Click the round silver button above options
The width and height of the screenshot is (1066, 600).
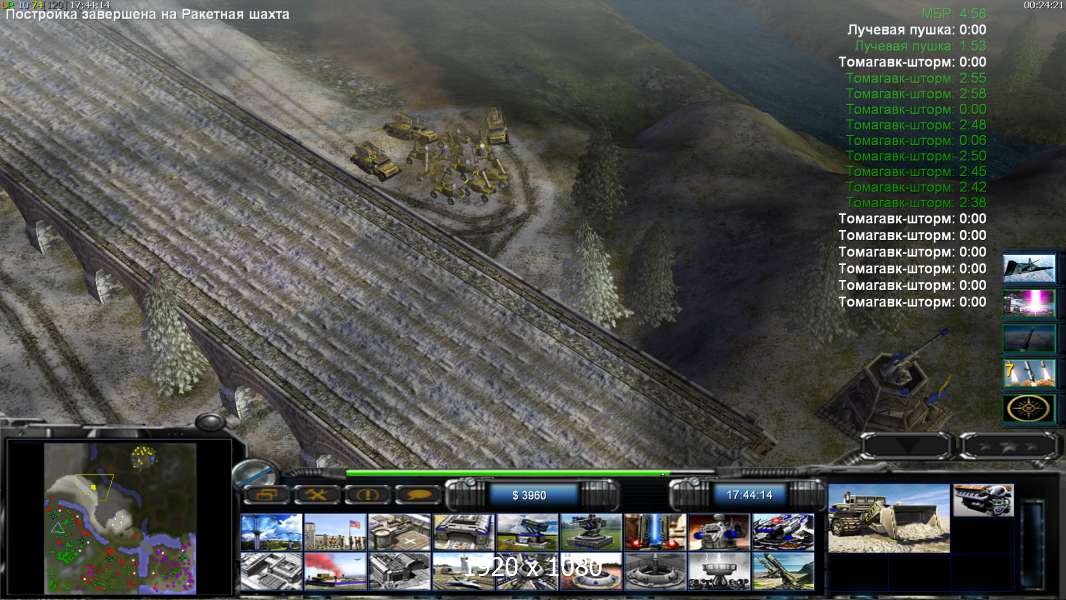tap(256, 472)
